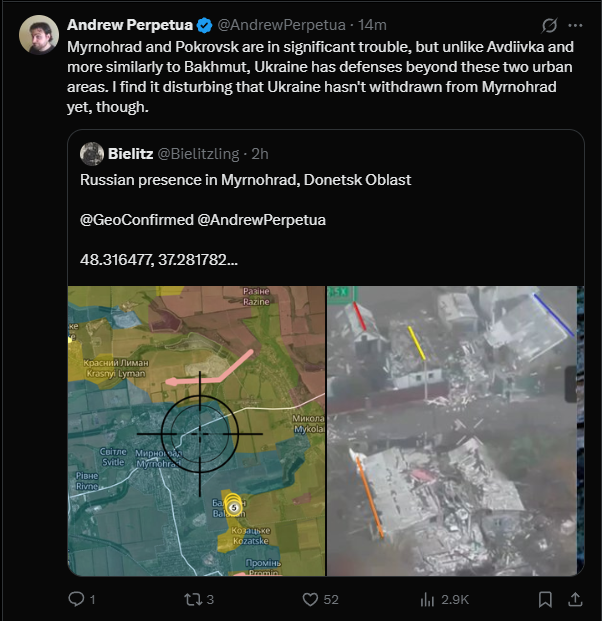Screen dimensions: 602x621
Task: Open the drone footage image of destroyed buildings
Action: (x=453, y=430)
